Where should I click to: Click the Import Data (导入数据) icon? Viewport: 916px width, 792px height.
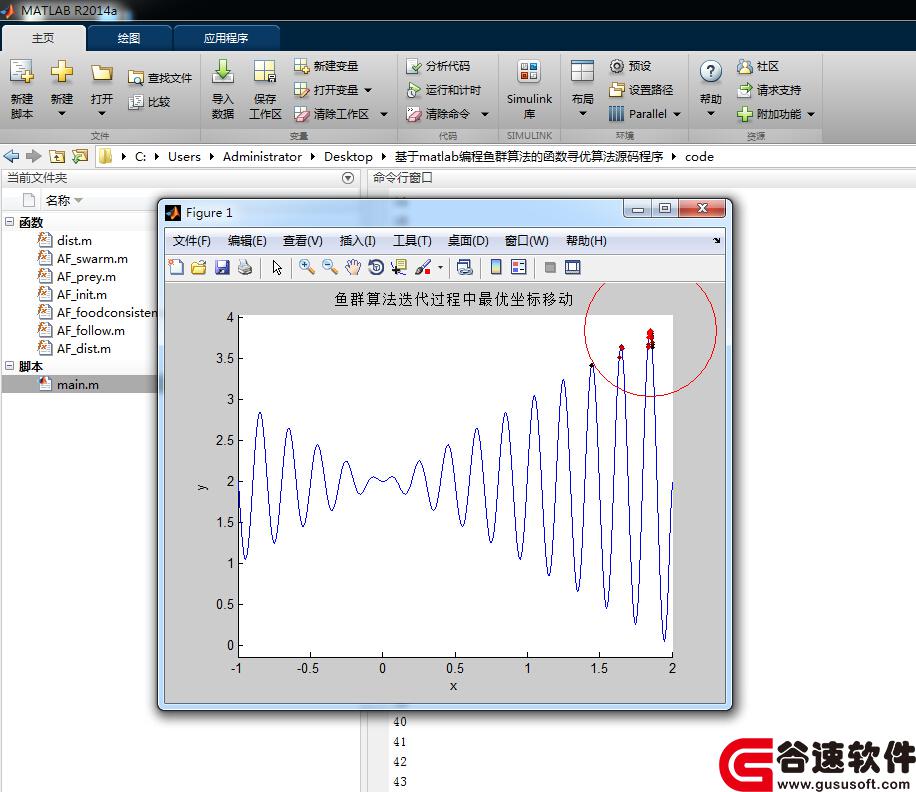223,72
